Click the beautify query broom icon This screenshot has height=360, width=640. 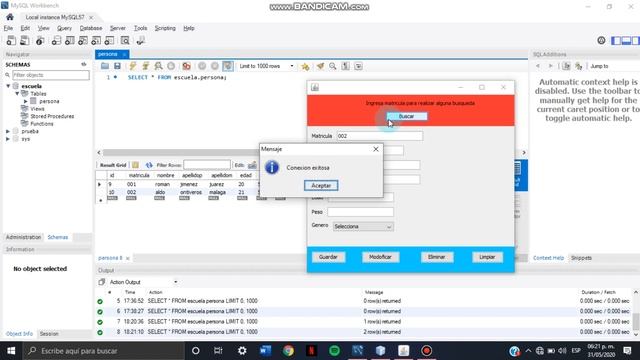tap(320, 66)
